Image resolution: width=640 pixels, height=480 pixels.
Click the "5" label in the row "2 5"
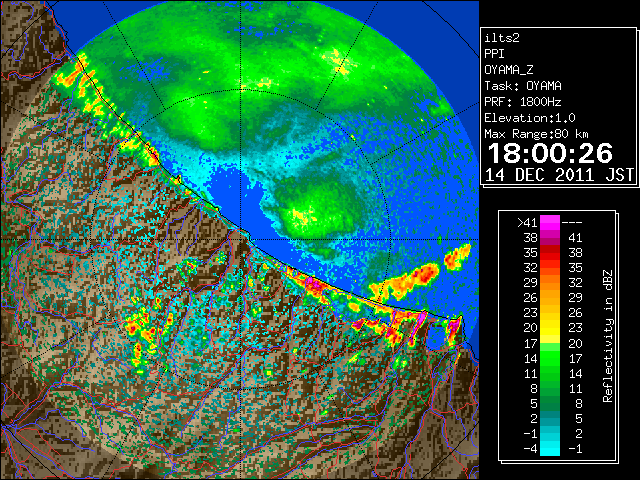coord(579,418)
